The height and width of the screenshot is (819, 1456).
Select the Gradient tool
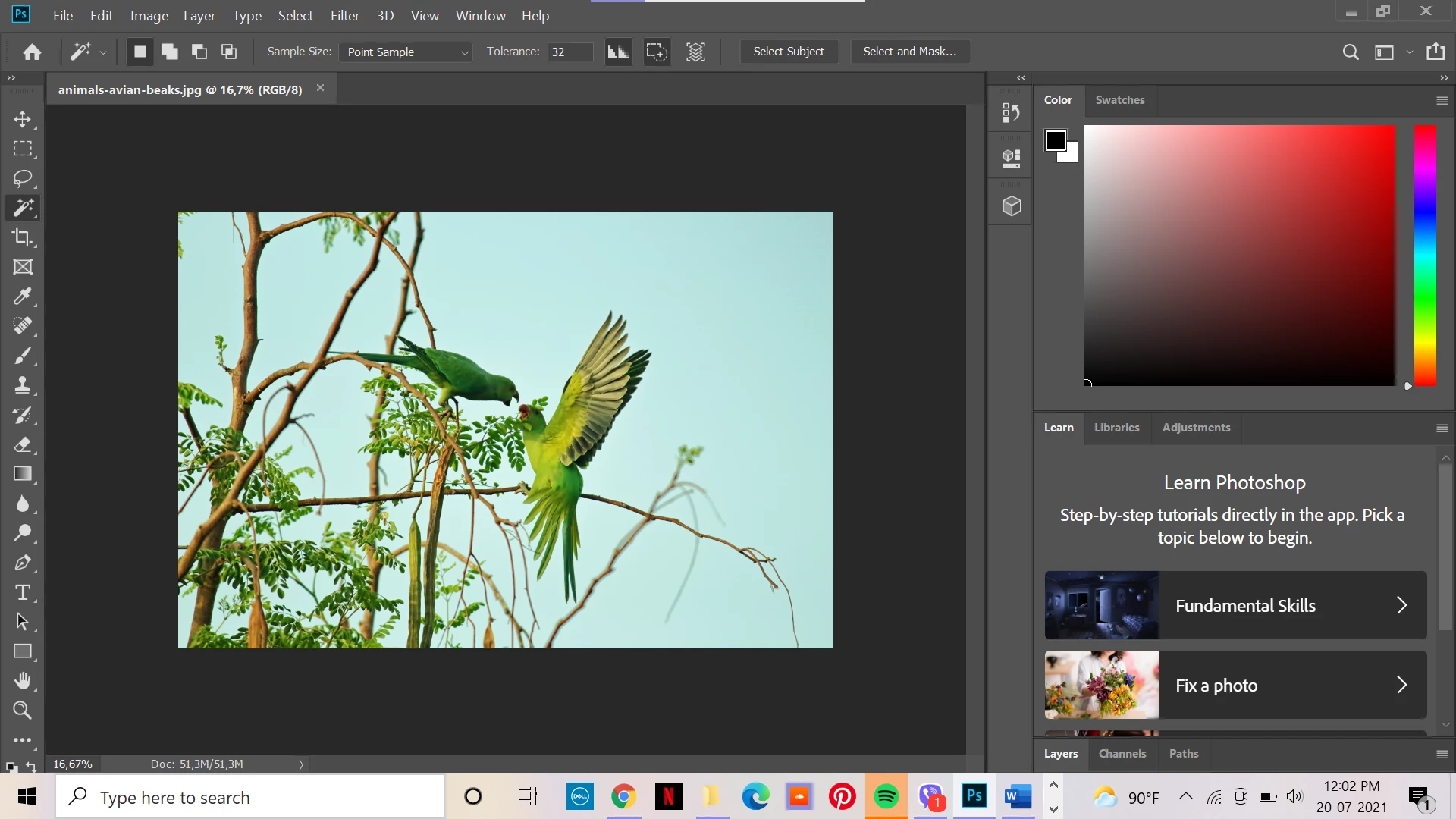point(23,474)
